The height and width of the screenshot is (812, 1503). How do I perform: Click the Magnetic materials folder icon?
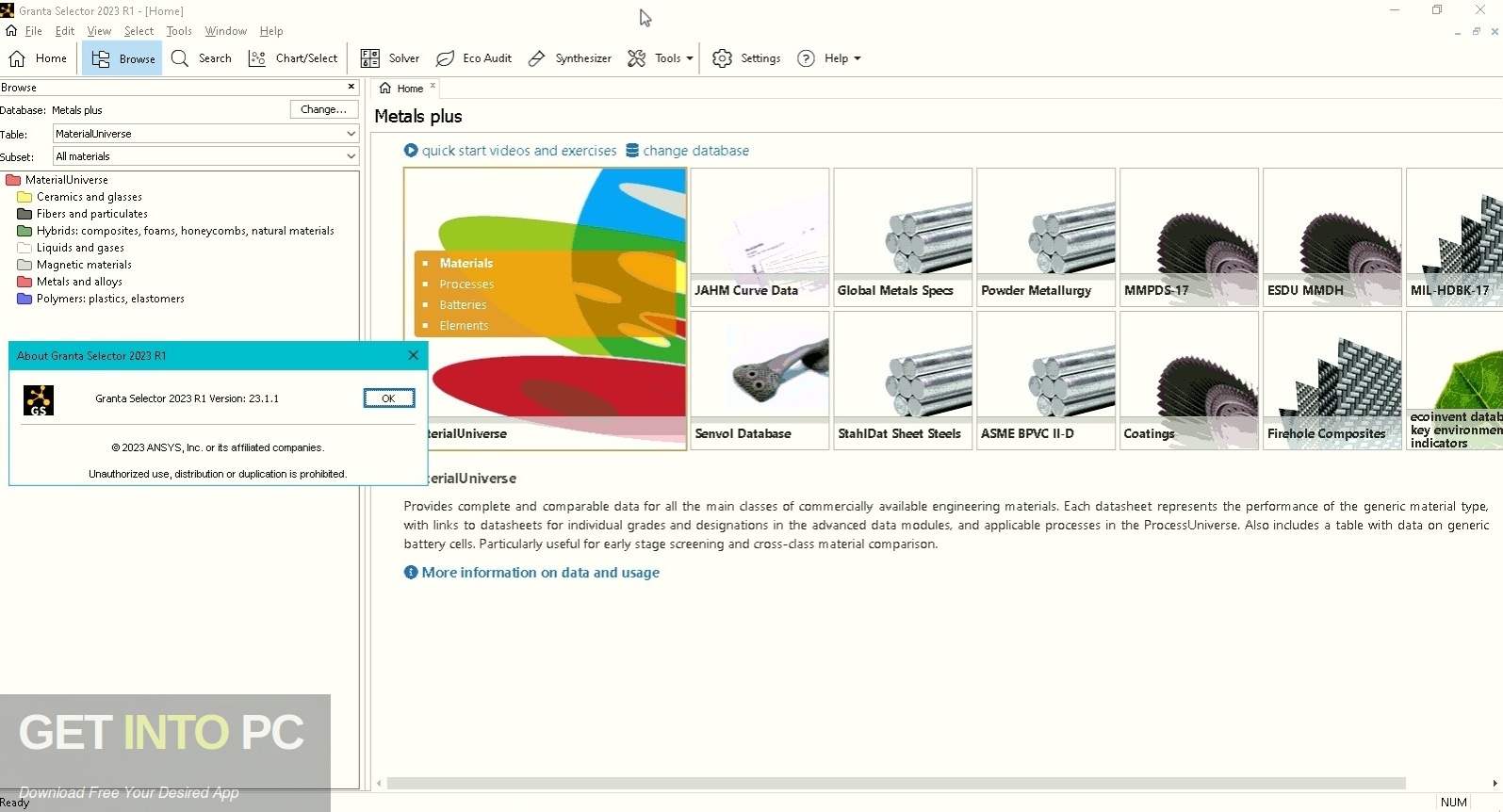pos(25,265)
